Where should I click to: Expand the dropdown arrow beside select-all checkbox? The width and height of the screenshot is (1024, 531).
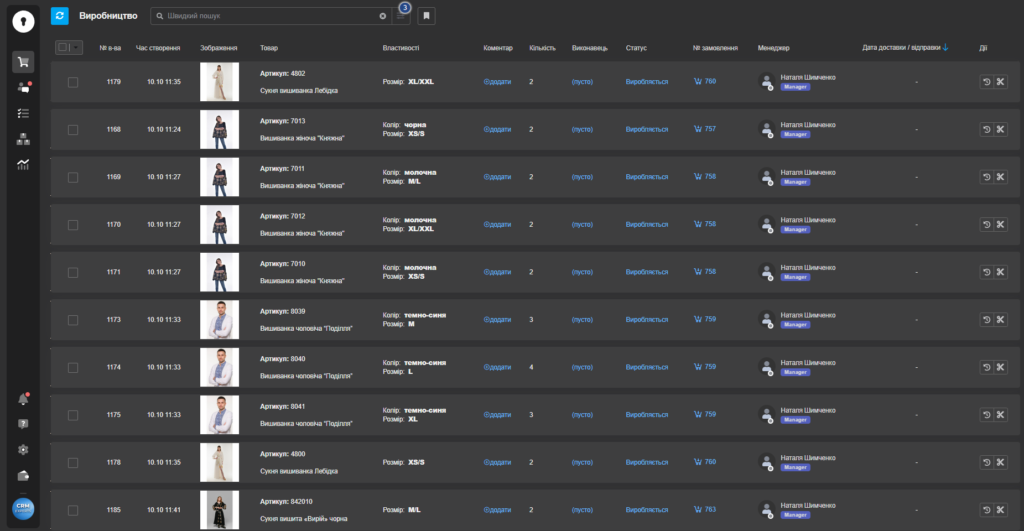tap(76, 47)
